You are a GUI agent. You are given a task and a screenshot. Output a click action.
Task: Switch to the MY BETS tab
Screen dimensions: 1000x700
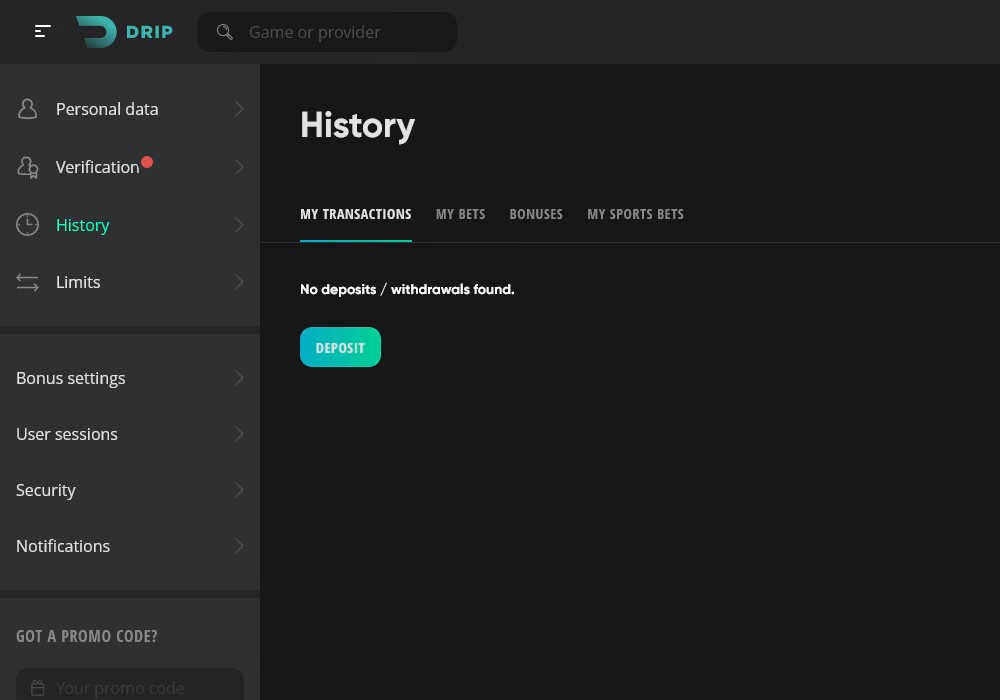[460, 214]
